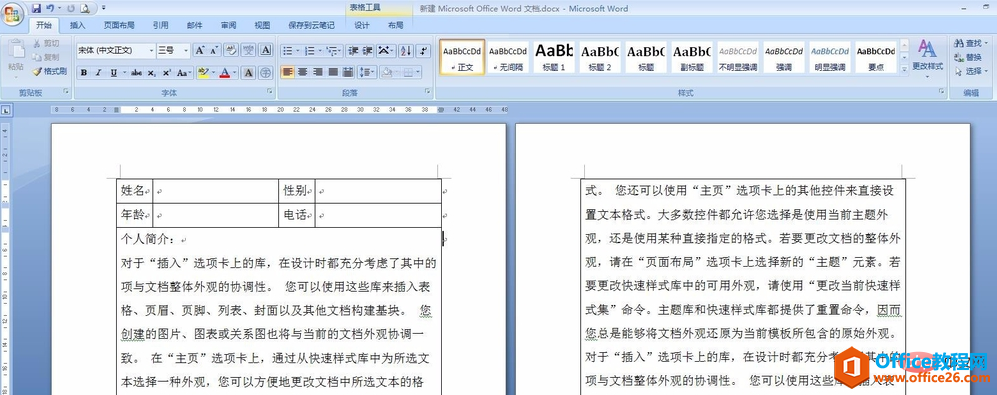Undo last action in Quick Access Toolbar

pyautogui.click(x=50, y=8)
